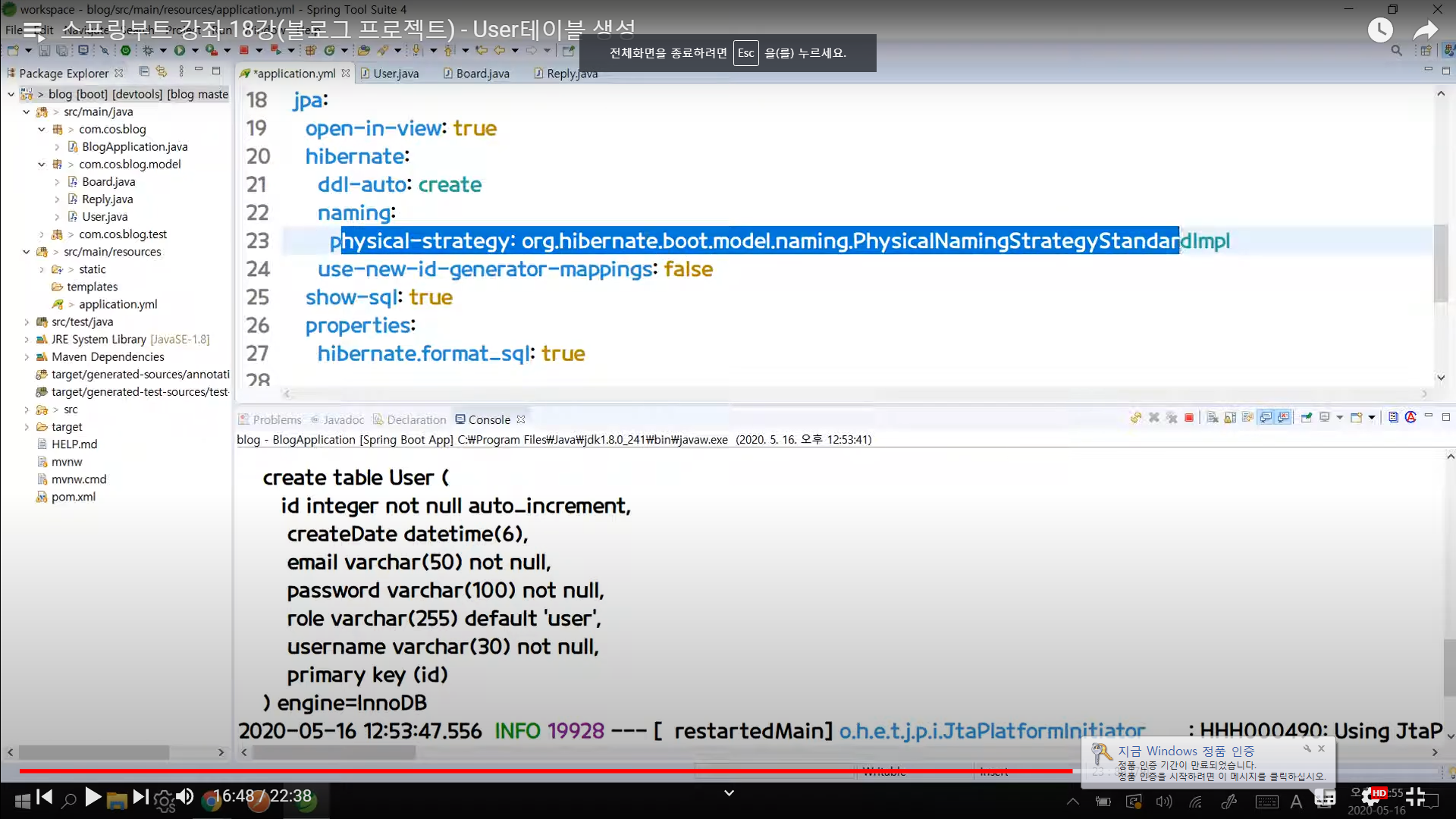Switch to the Declaration tab
This screenshot has height=819, width=1456.
point(409,419)
